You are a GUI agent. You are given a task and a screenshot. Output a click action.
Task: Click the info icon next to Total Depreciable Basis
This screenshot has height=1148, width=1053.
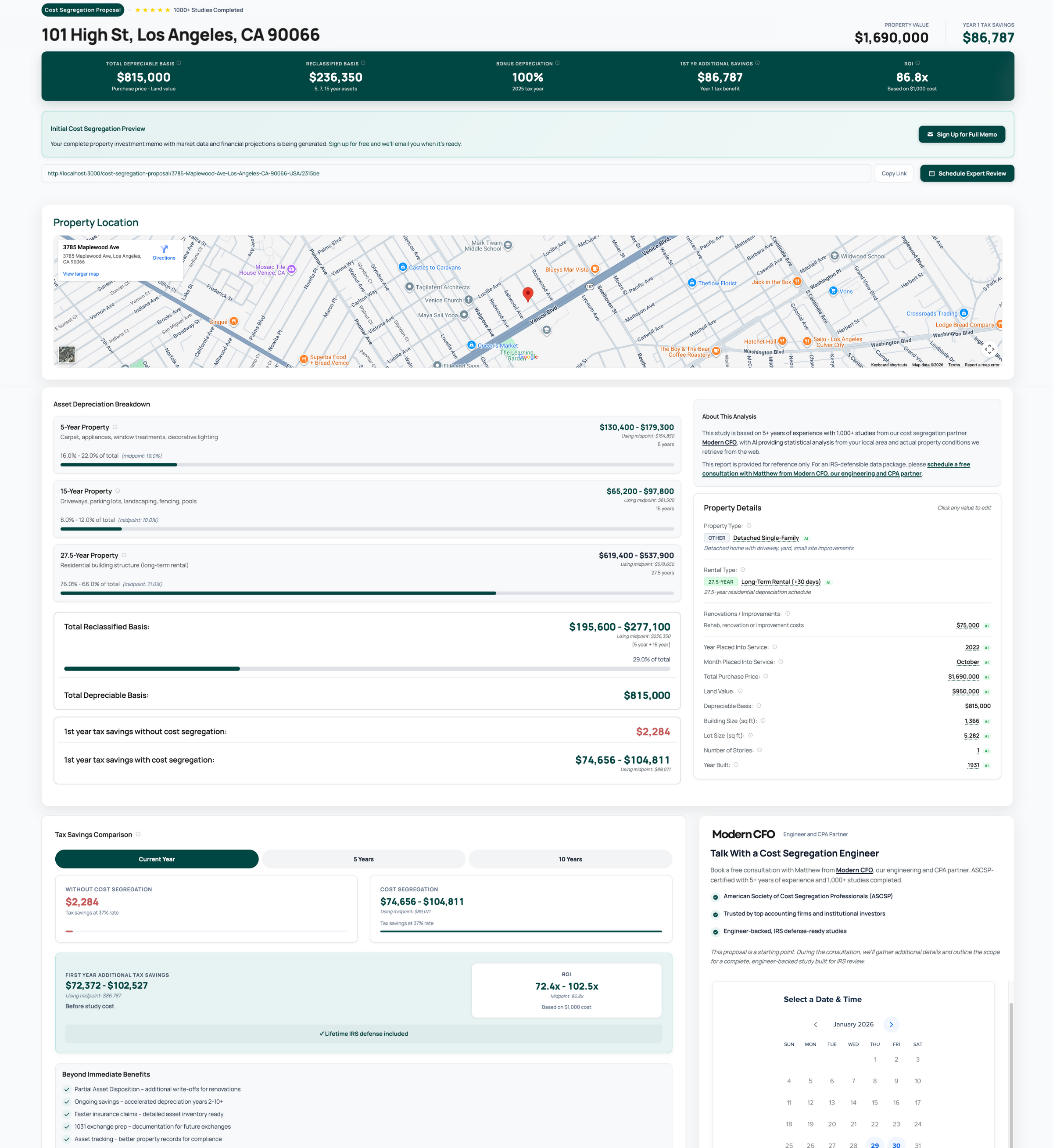179,63
